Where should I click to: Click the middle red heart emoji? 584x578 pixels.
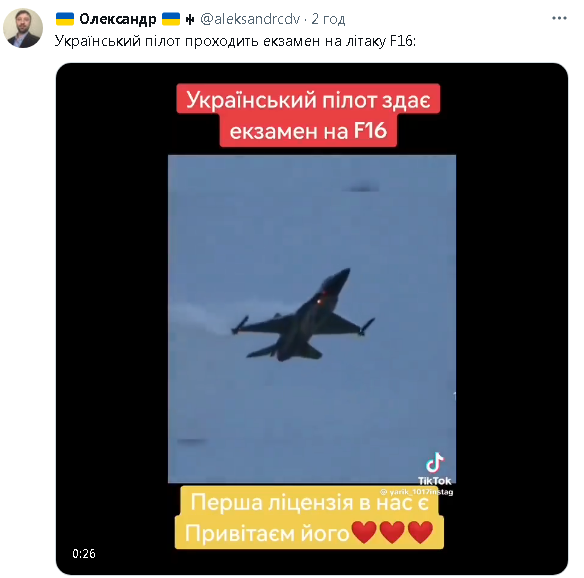pyautogui.click(x=392, y=532)
